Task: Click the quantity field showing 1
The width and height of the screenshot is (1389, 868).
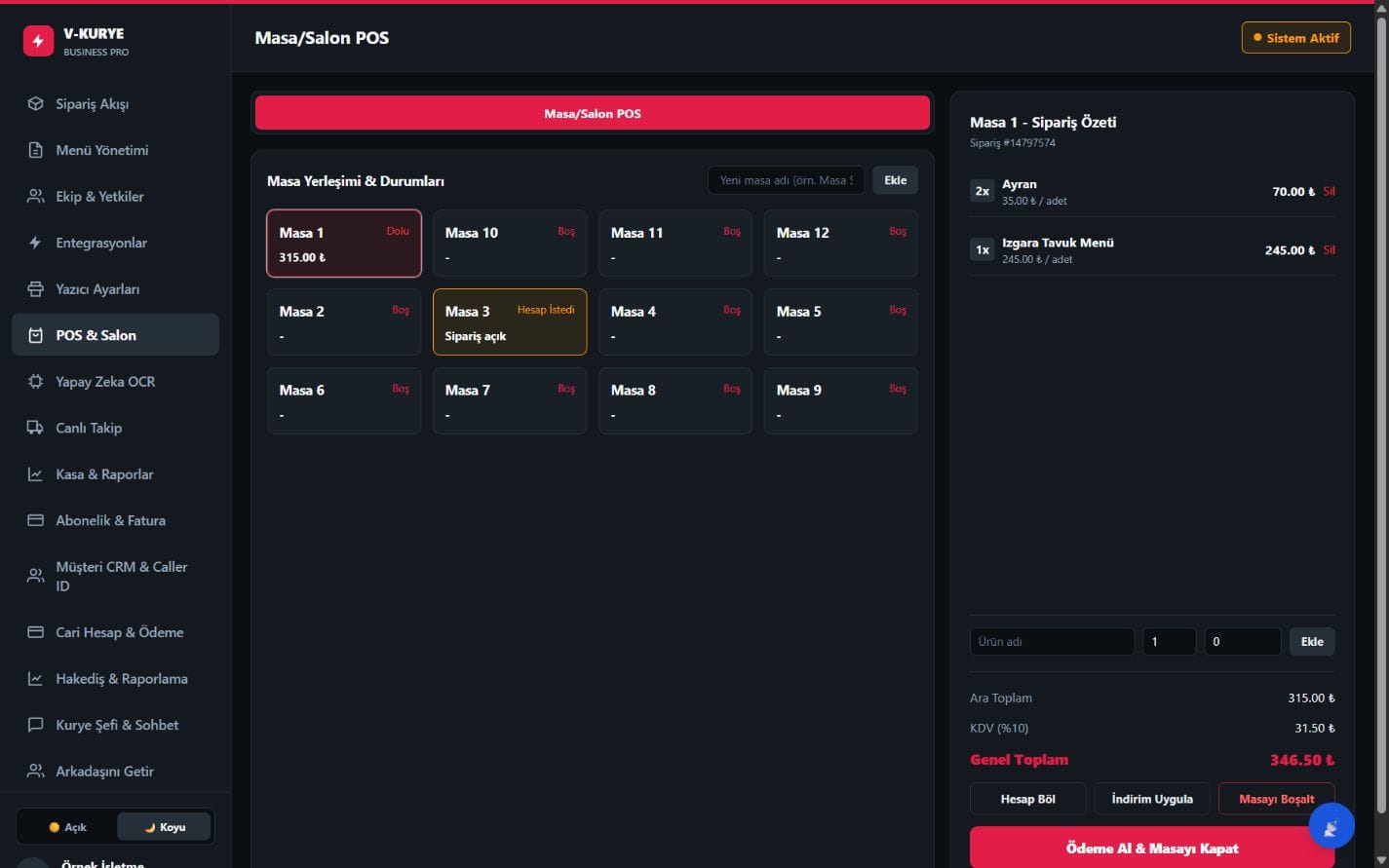Action: coord(1169,642)
